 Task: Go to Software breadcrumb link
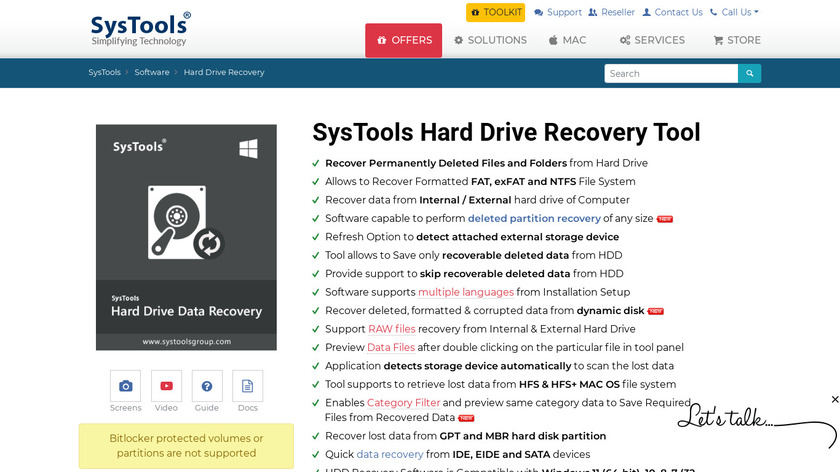click(152, 72)
